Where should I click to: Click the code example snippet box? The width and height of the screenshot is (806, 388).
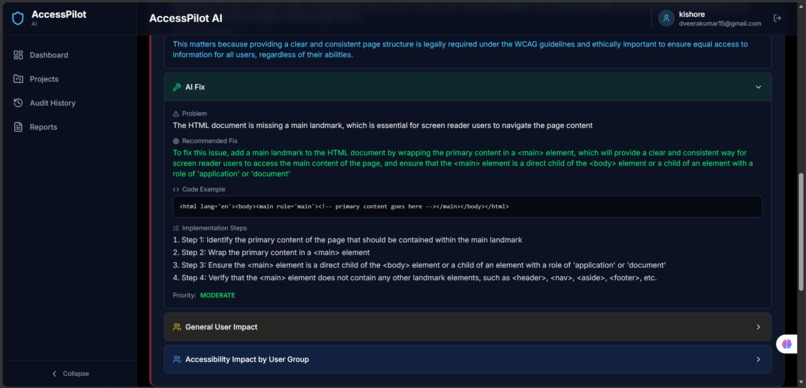(467, 206)
